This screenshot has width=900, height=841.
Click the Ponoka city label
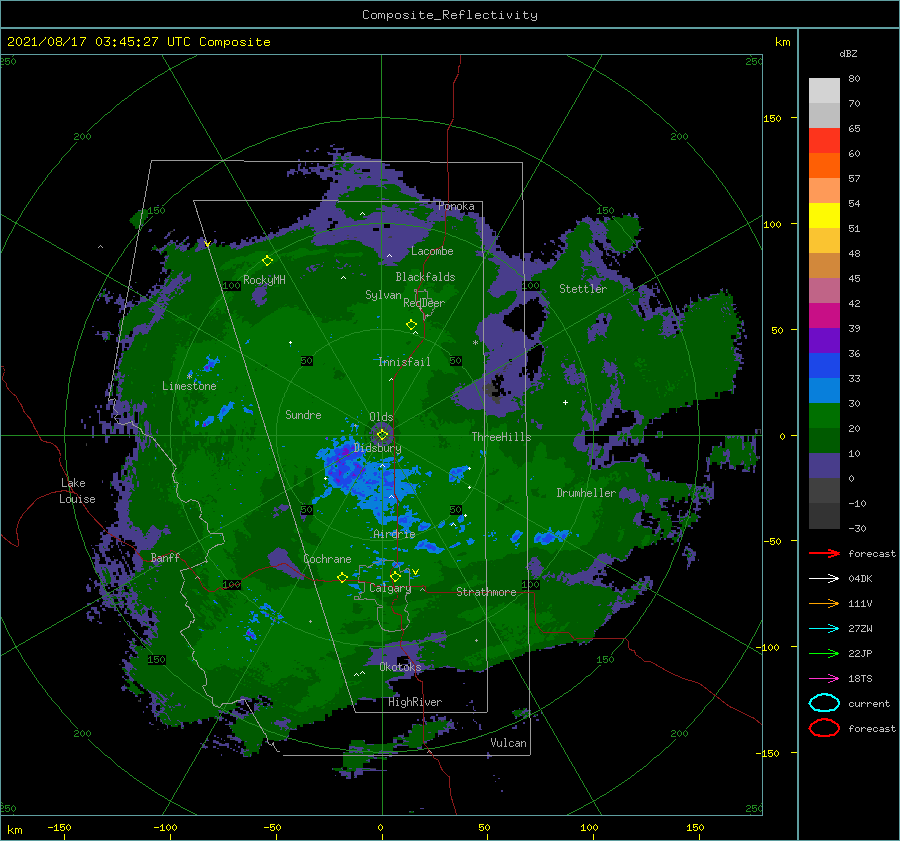456,206
